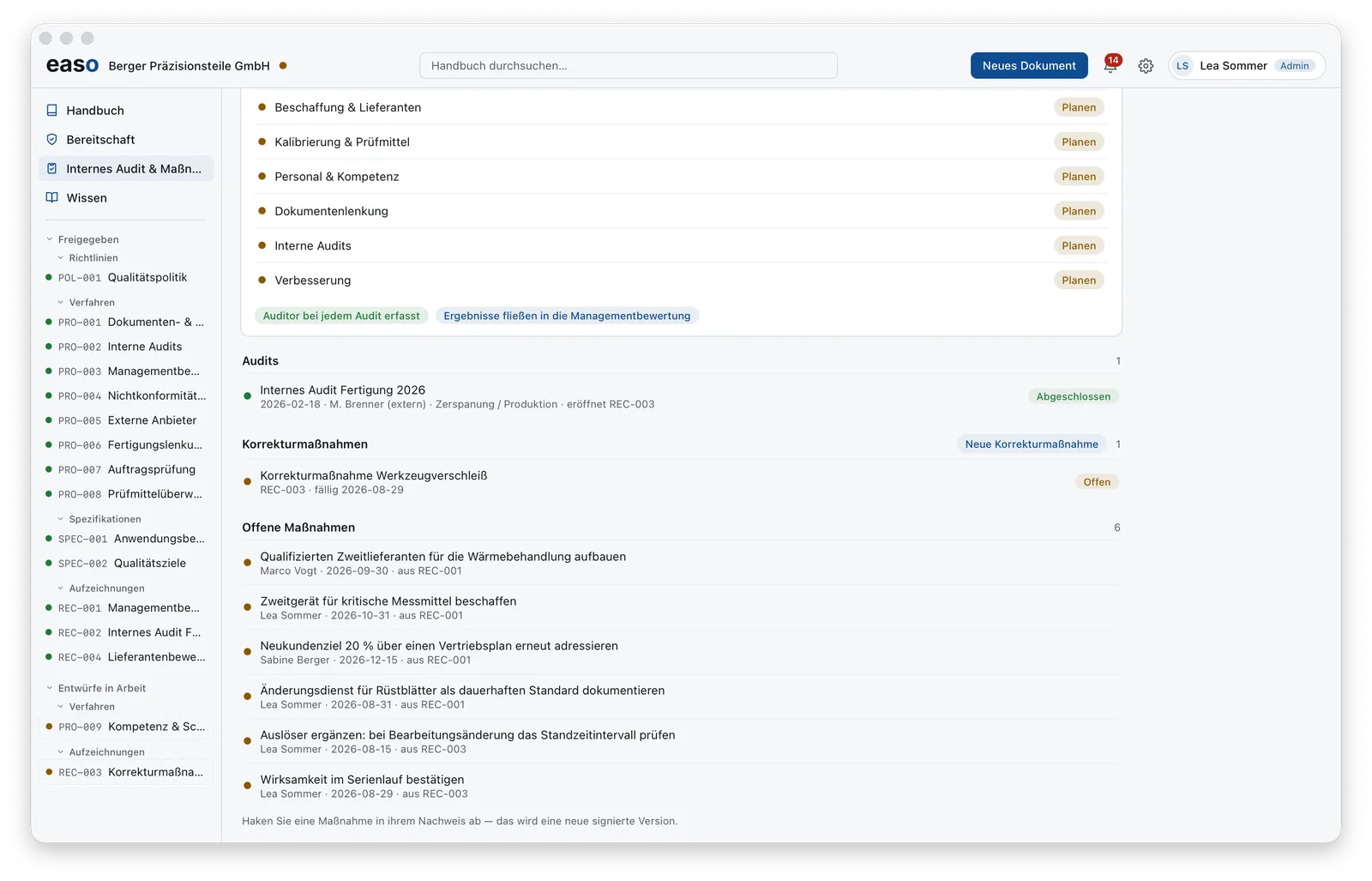Open Qualifizierten Zweitlieferanten für Wärmebehandlung measure

click(x=682, y=563)
